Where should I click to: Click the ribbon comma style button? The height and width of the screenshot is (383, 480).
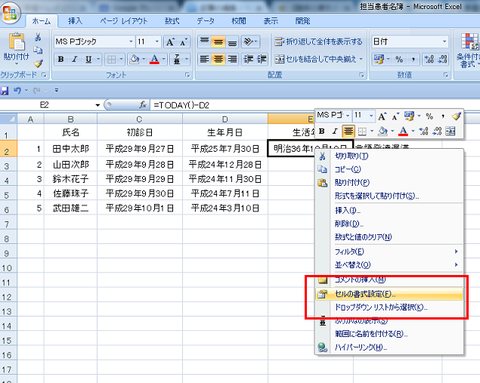[x=413, y=59]
